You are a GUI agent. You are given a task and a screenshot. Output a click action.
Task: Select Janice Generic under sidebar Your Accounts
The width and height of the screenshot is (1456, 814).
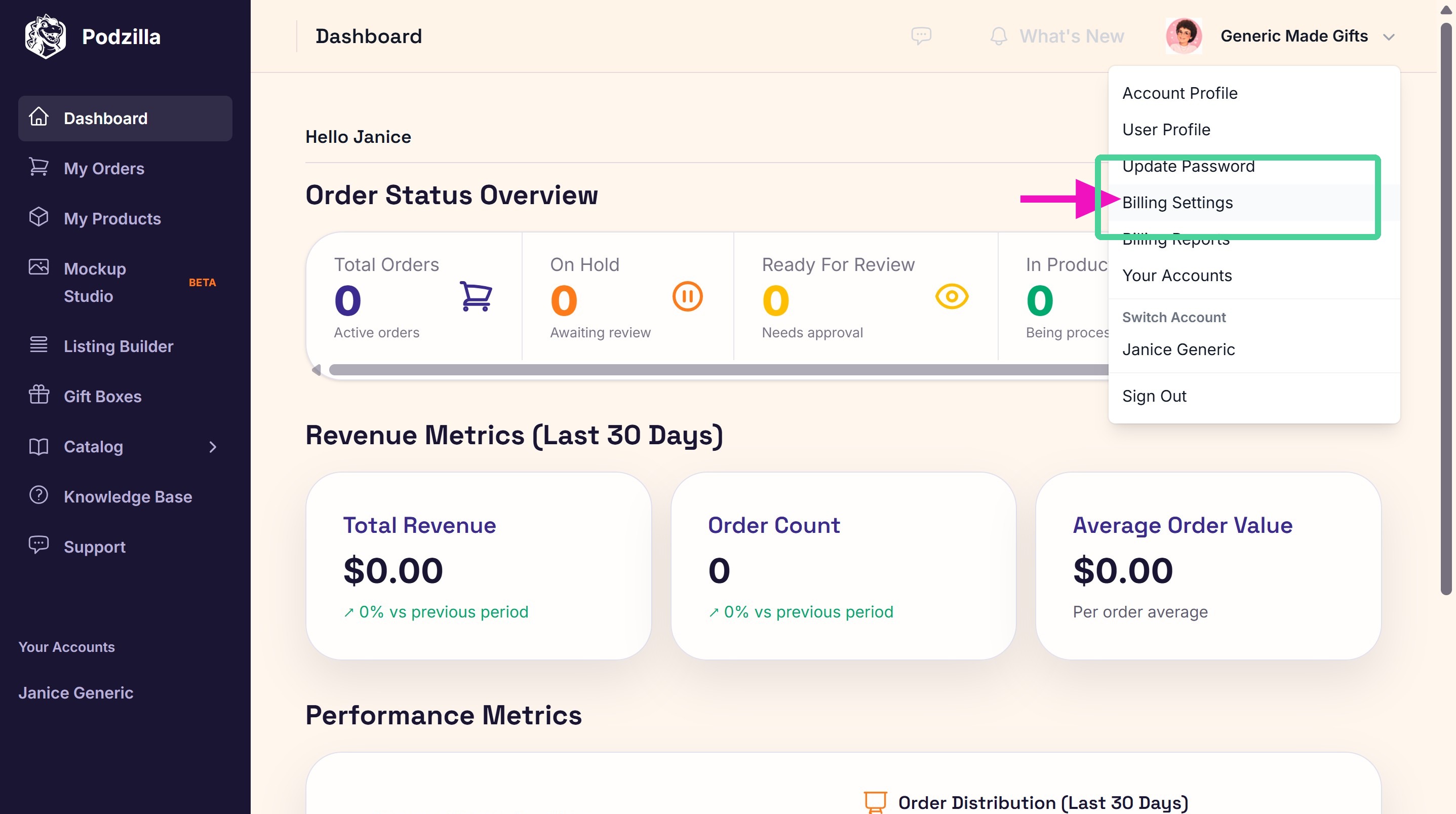(76, 693)
